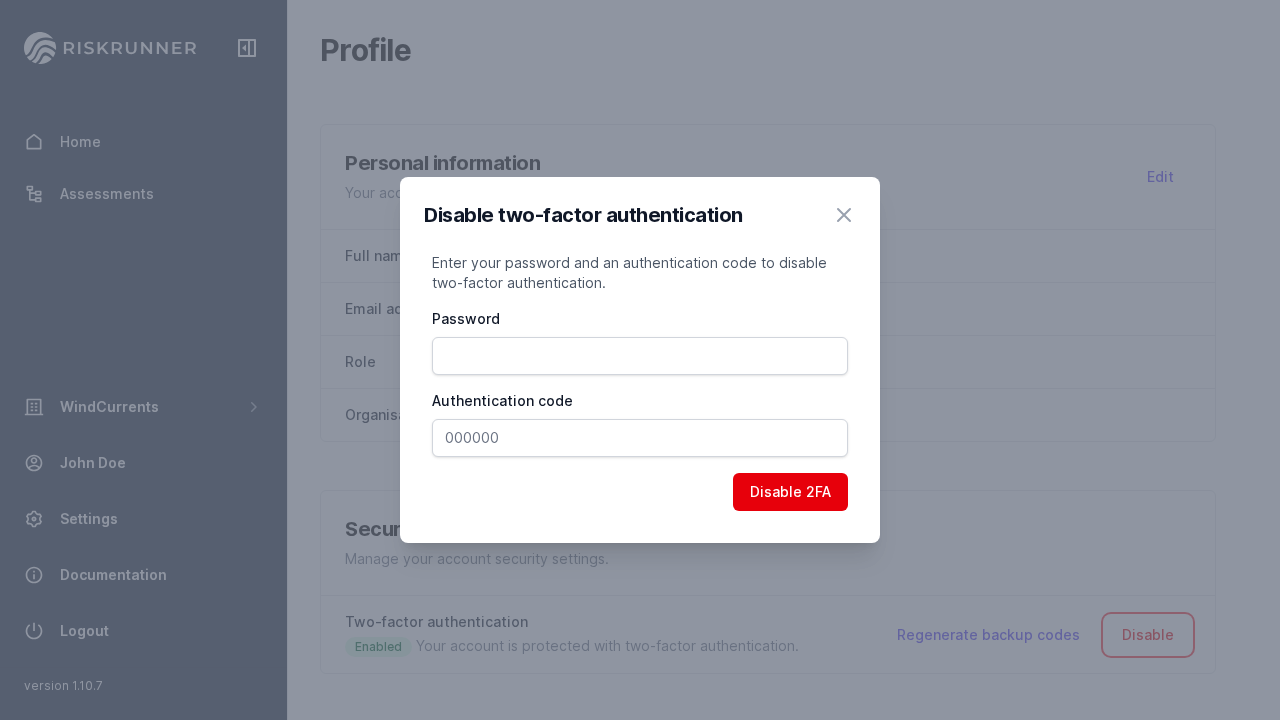1280x720 pixels.
Task: Click the Logout power icon
Action: [x=34, y=631]
